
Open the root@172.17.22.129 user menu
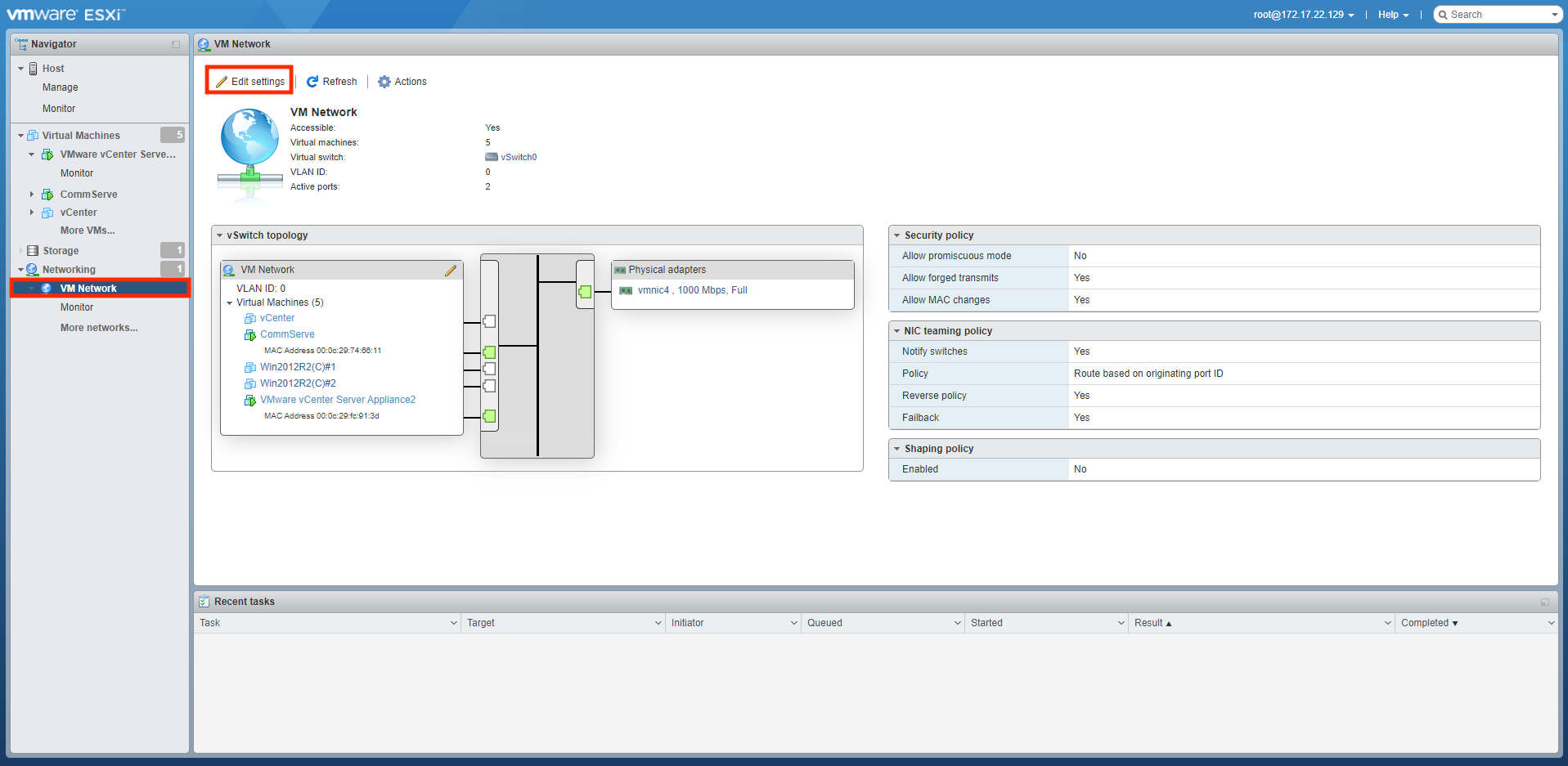1304,15
